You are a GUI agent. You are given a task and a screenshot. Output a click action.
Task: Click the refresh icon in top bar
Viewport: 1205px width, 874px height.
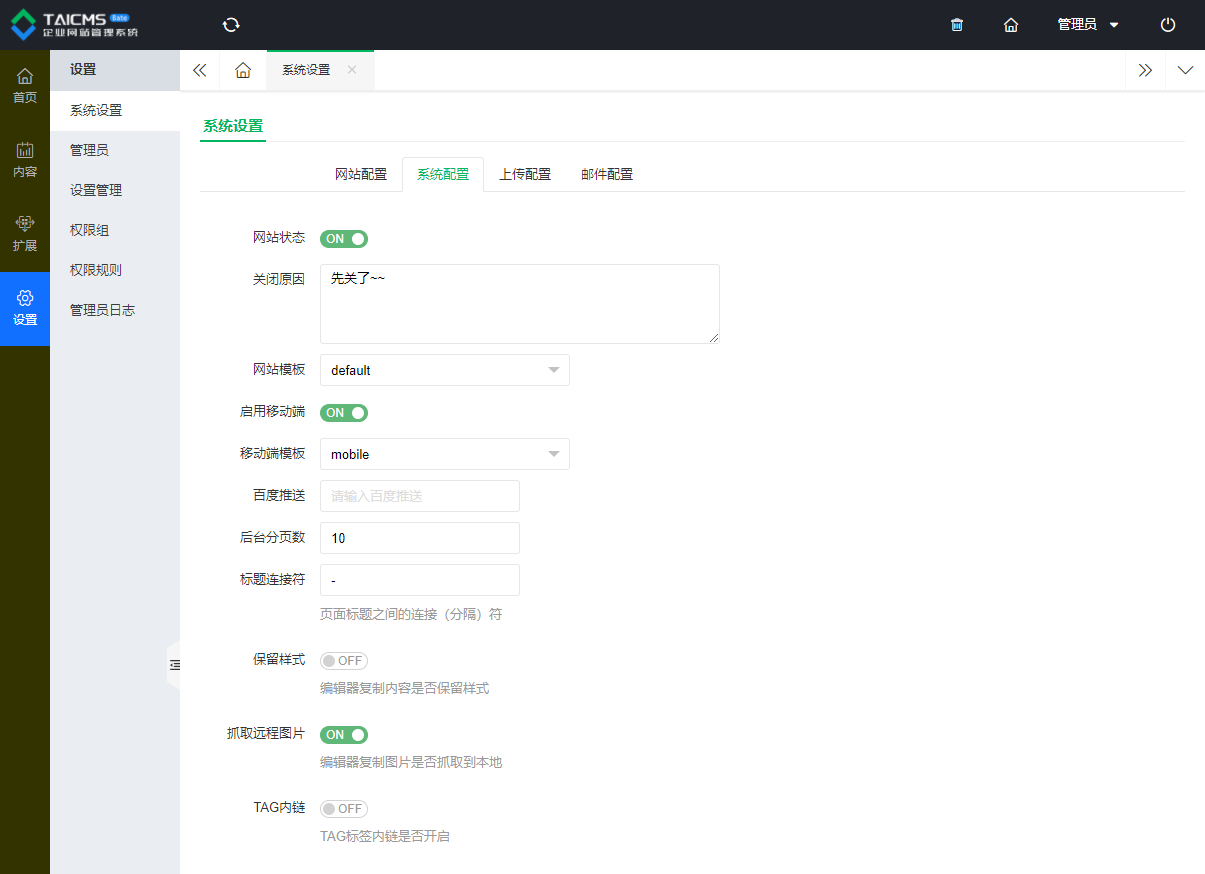231,25
